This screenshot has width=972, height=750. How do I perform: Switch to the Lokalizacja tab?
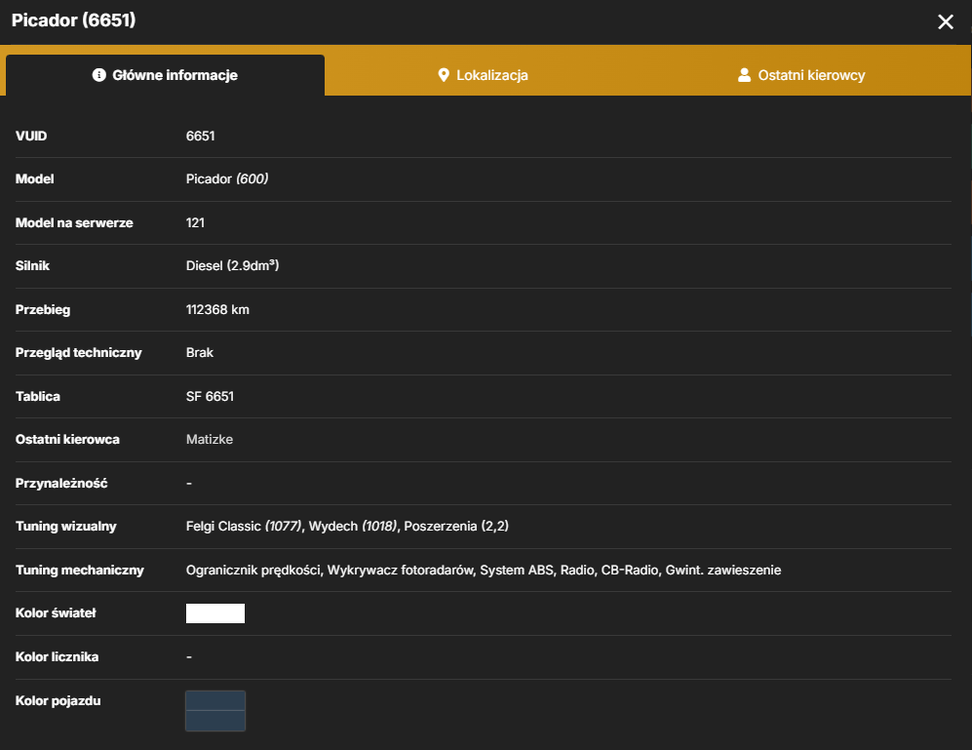pyautogui.click(x=483, y=75)
